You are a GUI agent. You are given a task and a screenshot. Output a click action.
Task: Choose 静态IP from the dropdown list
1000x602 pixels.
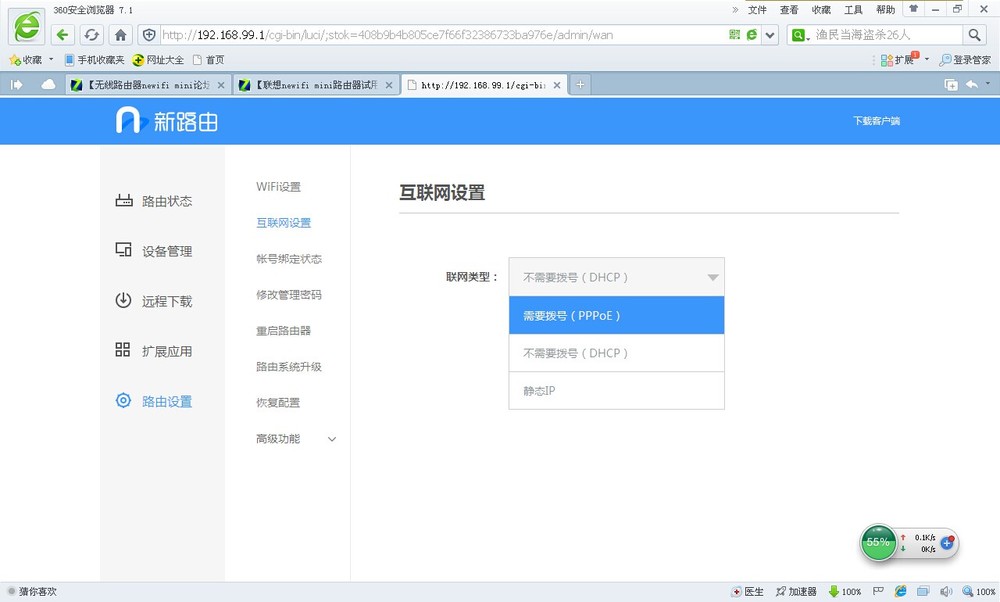[616, 391]
